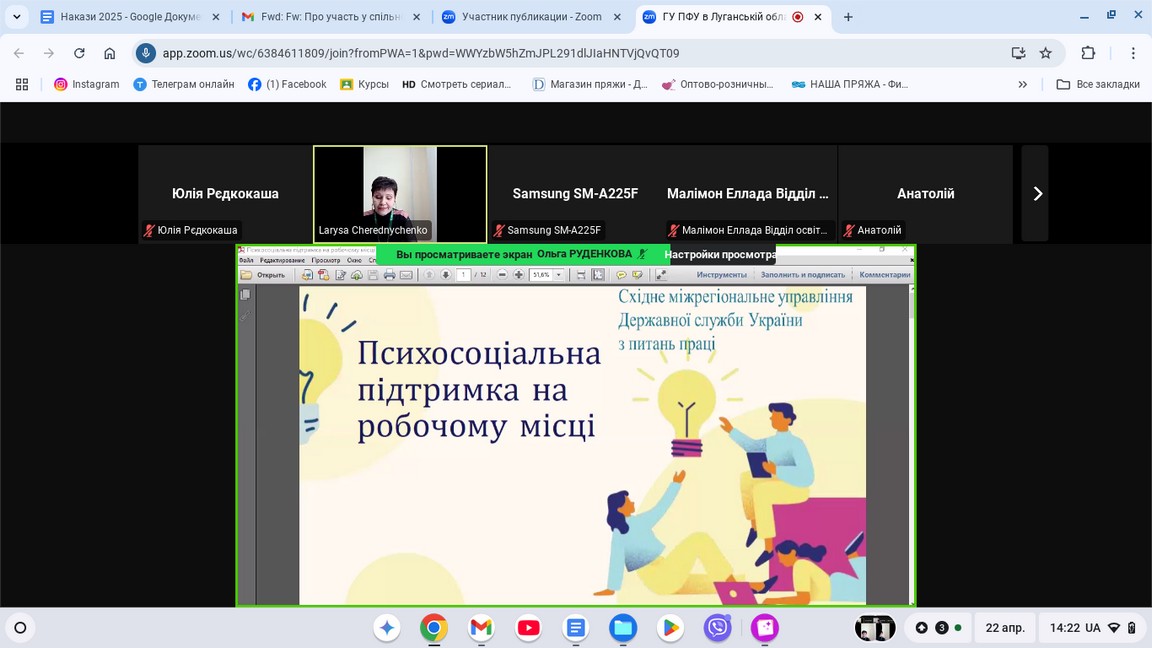Click the email envelope icon in PDF toolbar

(406, 275)
